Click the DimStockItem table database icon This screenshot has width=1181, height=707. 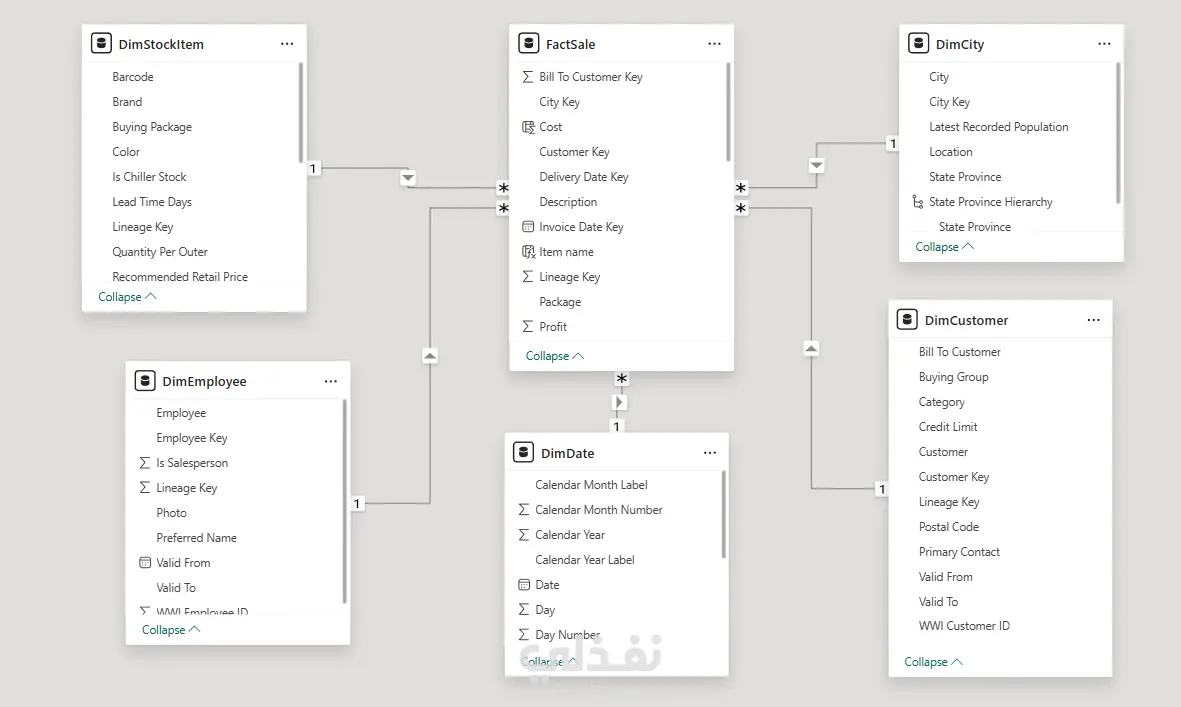(x=101, y=44)
